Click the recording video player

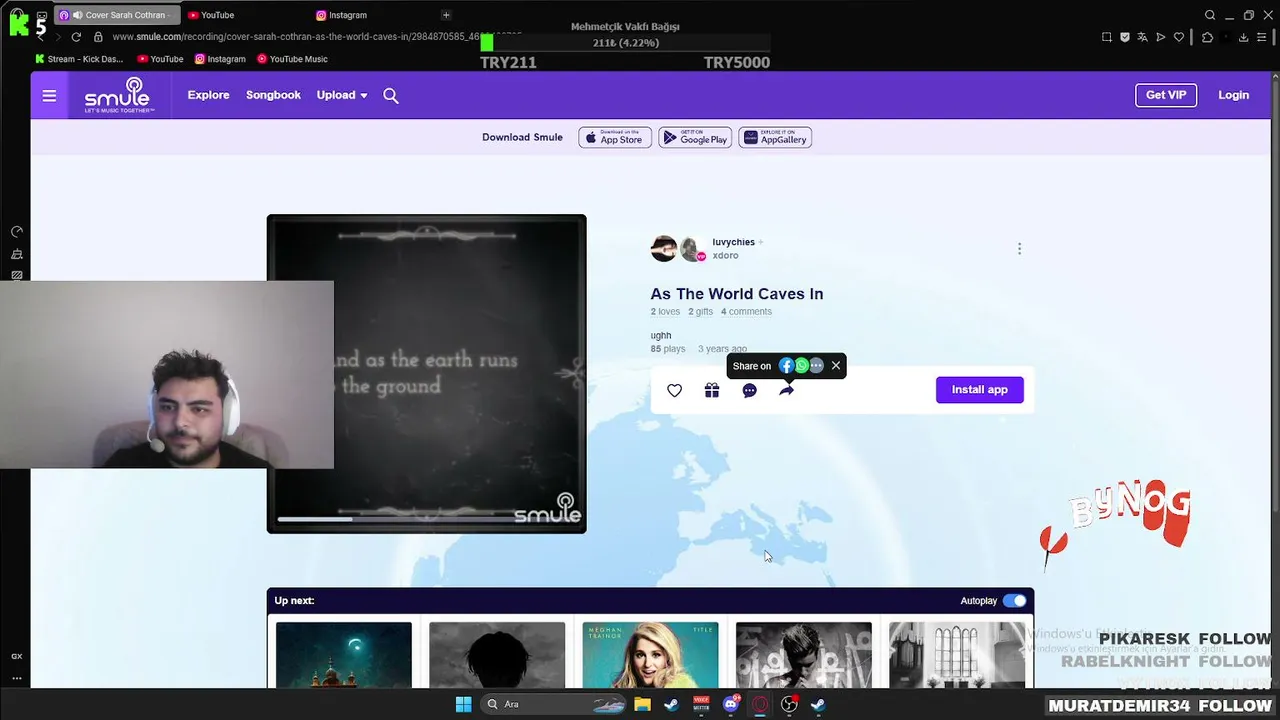pos(427,374)
